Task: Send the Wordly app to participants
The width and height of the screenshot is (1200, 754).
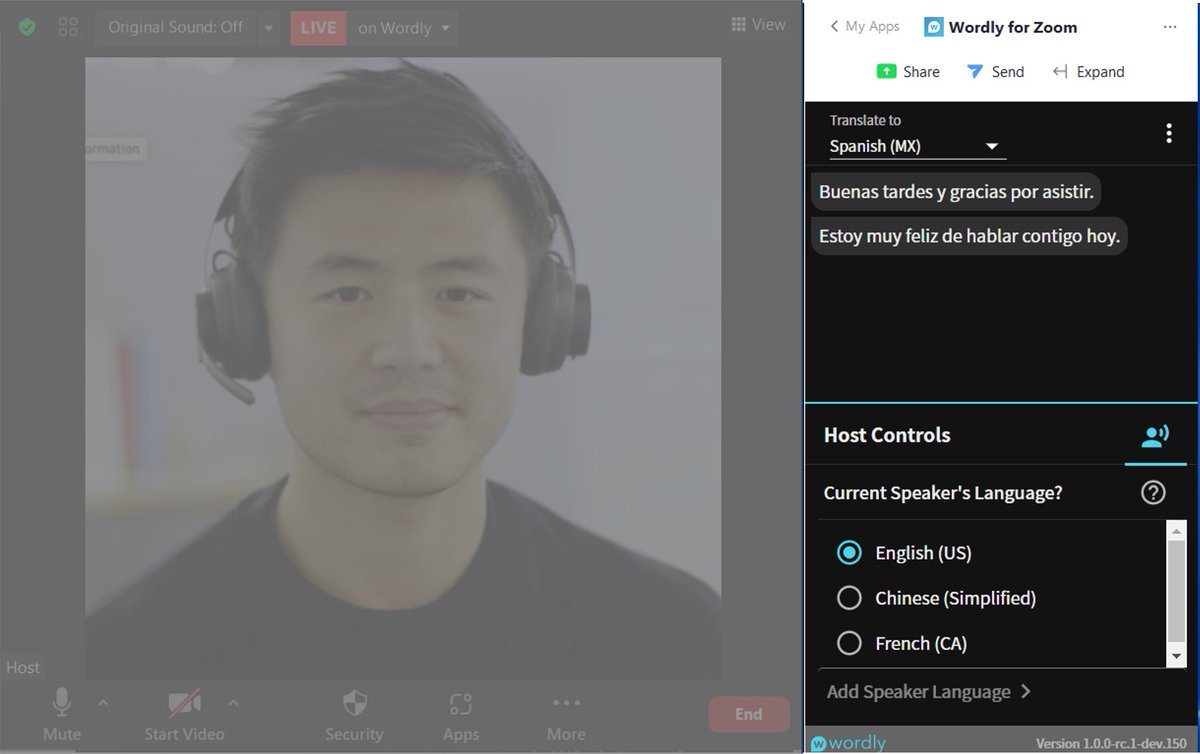Action: coord(995,72)
